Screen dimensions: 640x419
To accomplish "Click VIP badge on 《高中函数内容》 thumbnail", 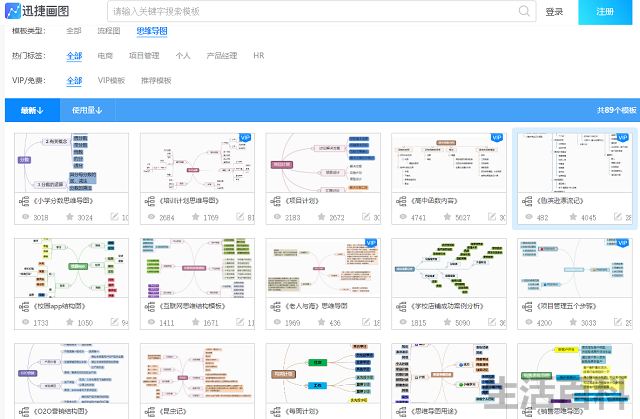I will 496,138.
